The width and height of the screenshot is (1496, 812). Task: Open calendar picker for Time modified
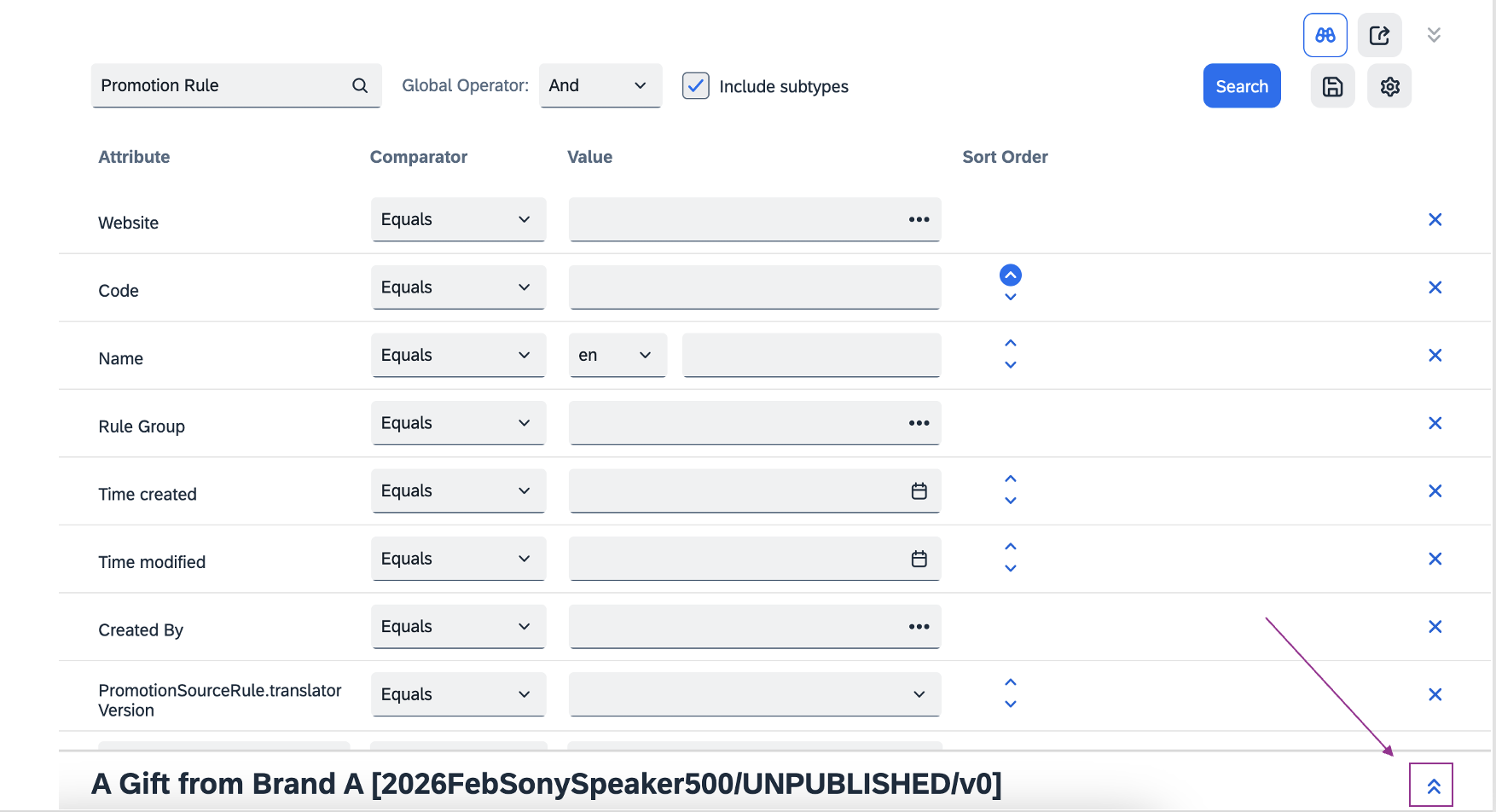[919, 559]
